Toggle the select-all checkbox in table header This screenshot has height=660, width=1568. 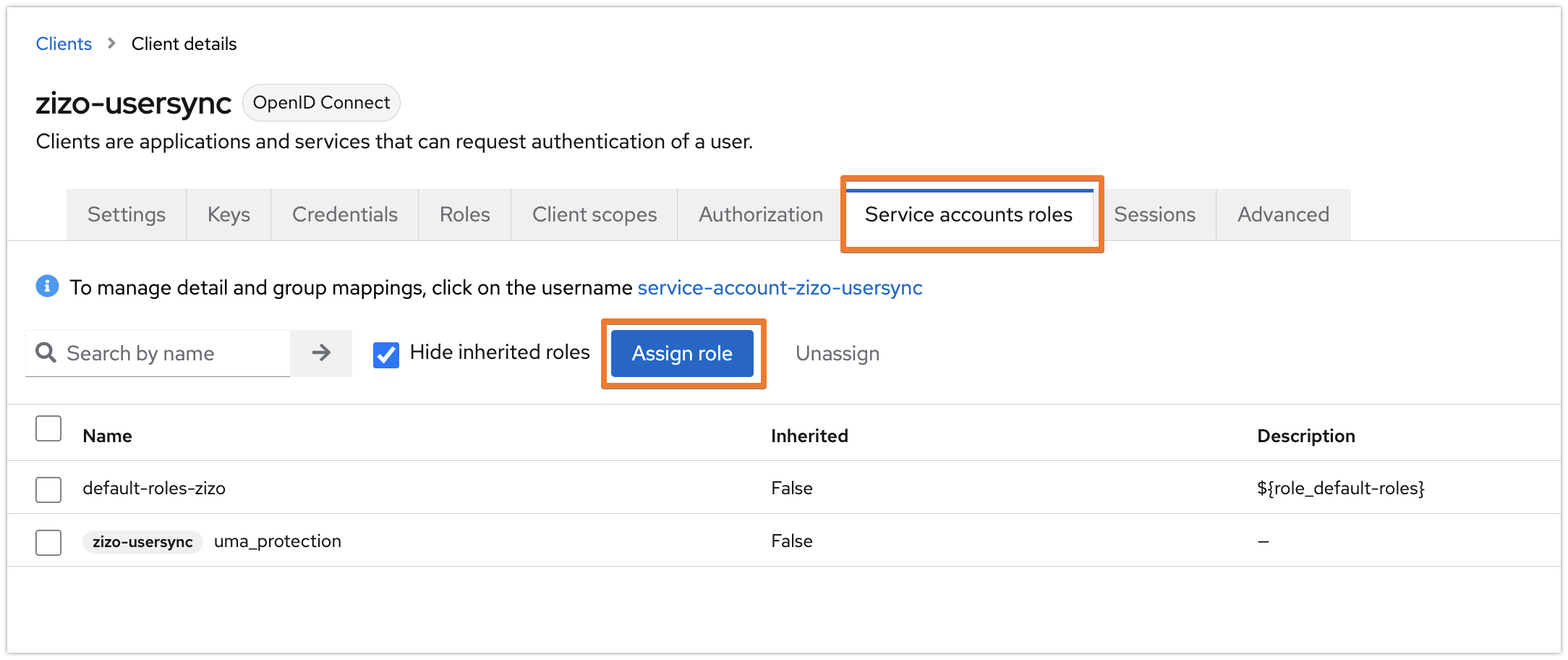tap(48, 428)
